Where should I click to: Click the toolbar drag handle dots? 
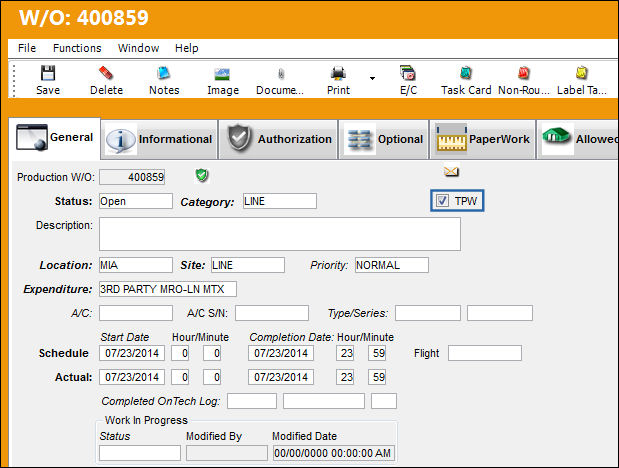point(14,81)
